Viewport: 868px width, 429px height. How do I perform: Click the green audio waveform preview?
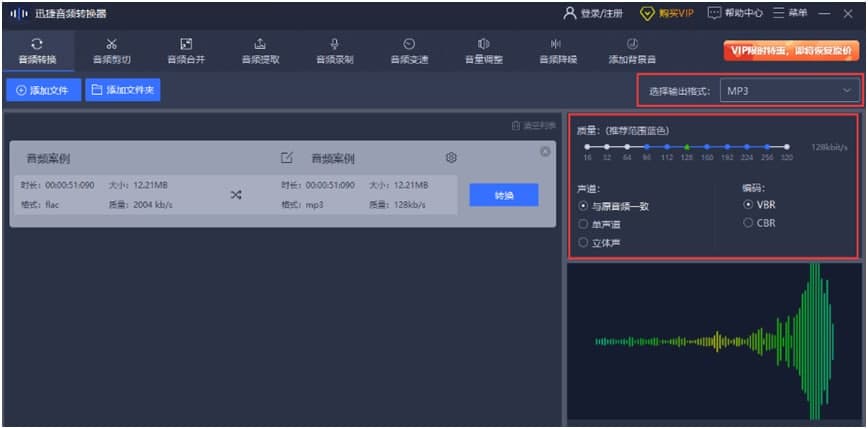point(714,342)
